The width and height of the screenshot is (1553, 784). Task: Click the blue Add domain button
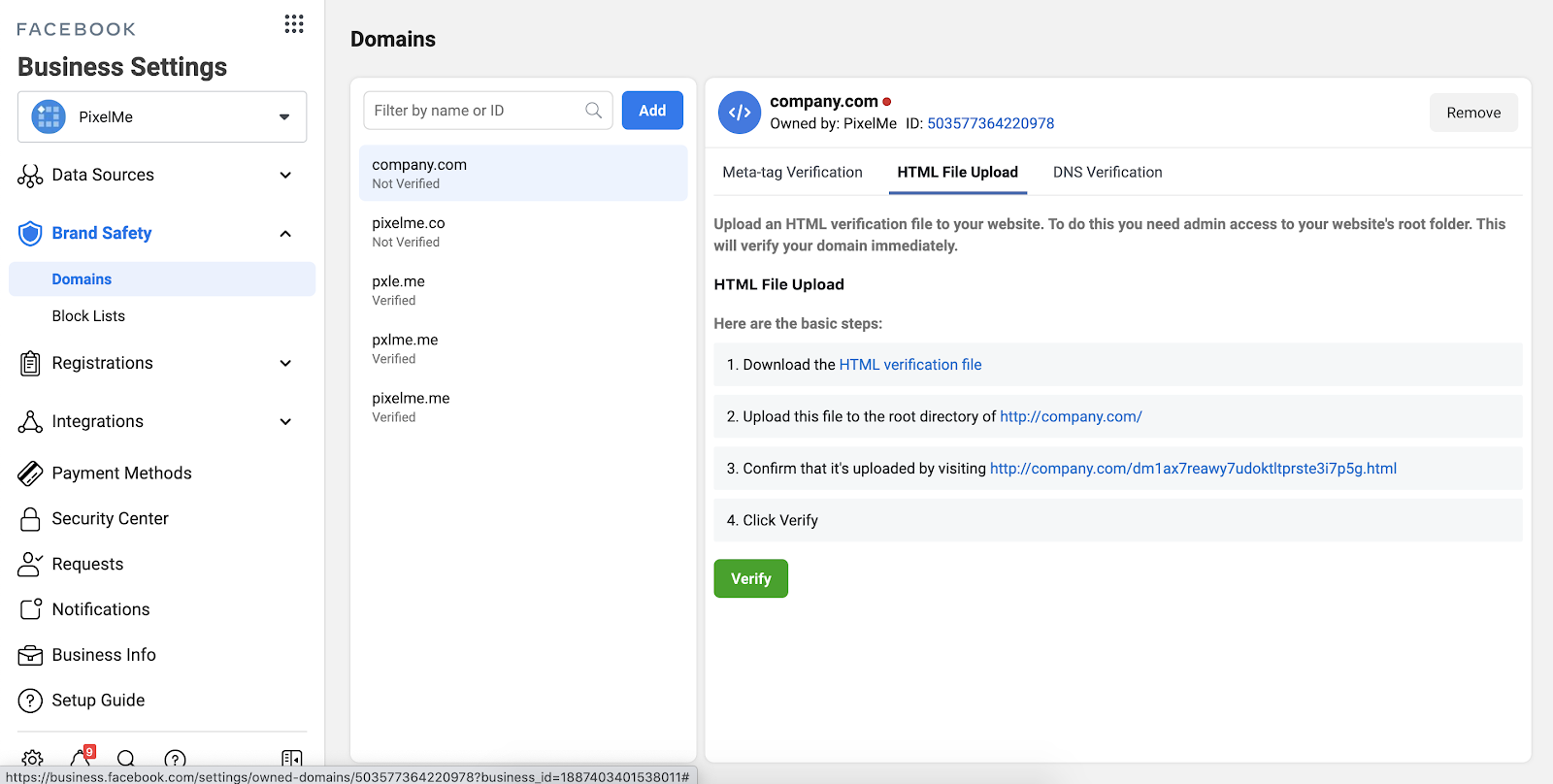[x=652, y=111]
